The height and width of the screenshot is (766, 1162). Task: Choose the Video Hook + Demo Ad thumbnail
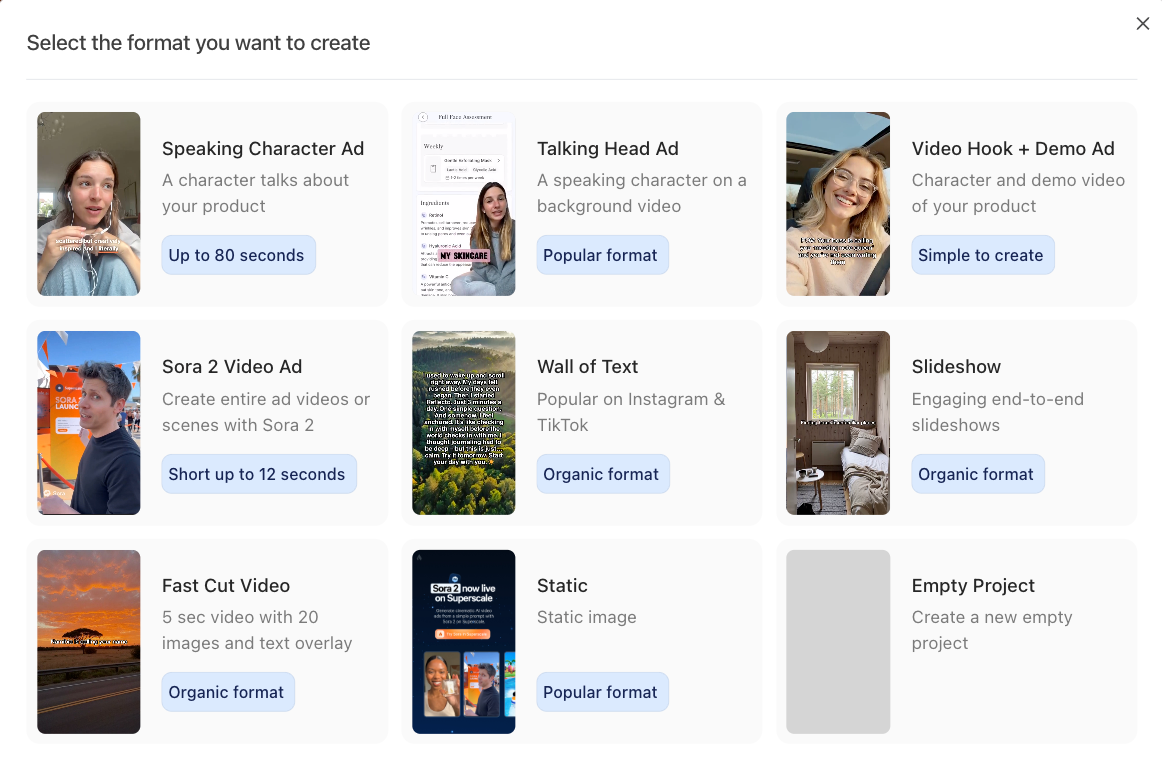[x=838, y=204]
